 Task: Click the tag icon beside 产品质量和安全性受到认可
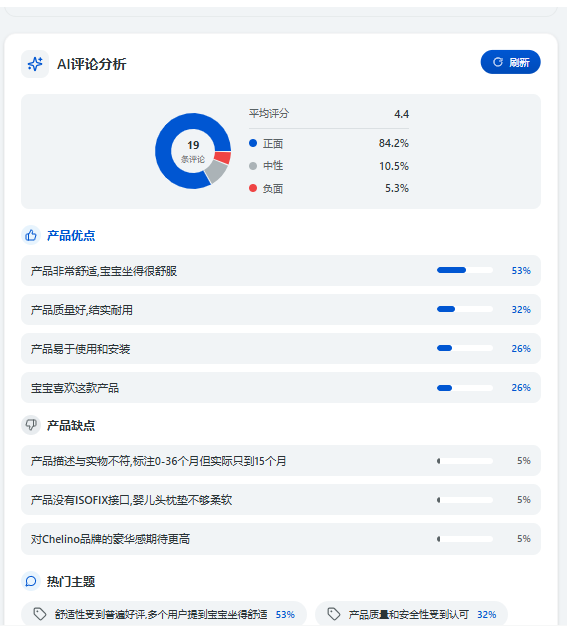(334, 614)
